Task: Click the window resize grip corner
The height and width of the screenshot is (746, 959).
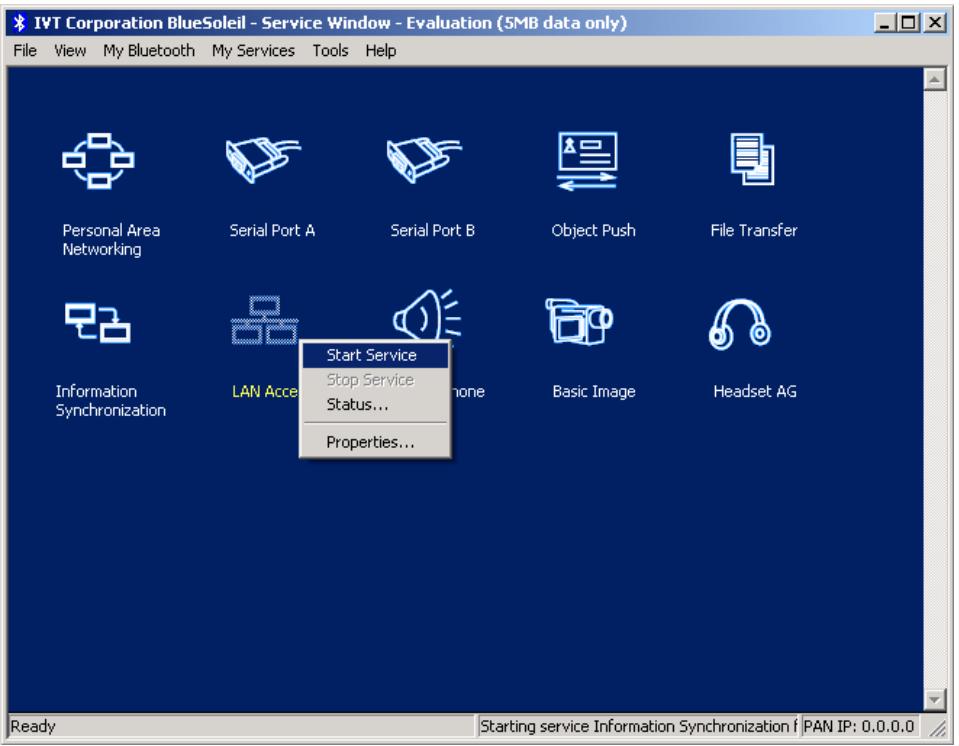Action: point(936,727)
